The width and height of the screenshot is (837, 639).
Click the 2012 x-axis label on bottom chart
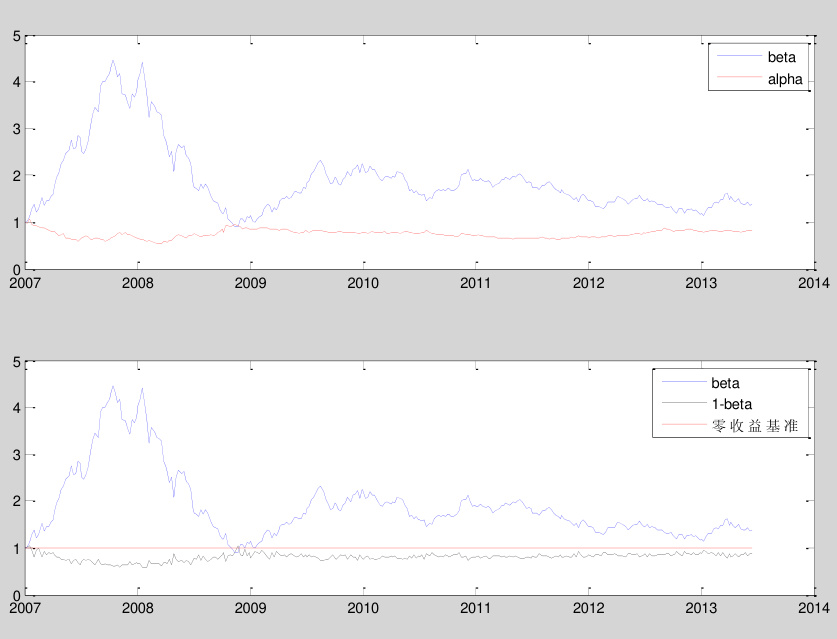click(x=588, y=607)
